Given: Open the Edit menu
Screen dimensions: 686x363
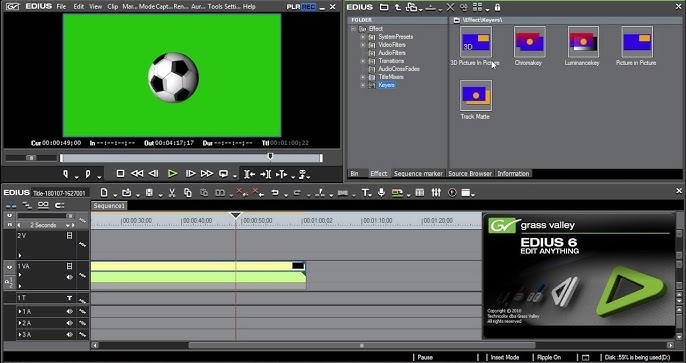Looking at the screenshot, I should click(78, 7).
